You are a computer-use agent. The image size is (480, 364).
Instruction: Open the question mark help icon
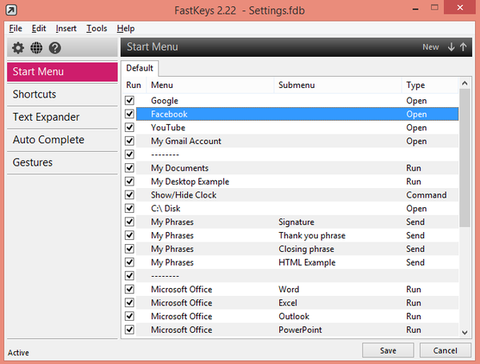pos(55,48)
